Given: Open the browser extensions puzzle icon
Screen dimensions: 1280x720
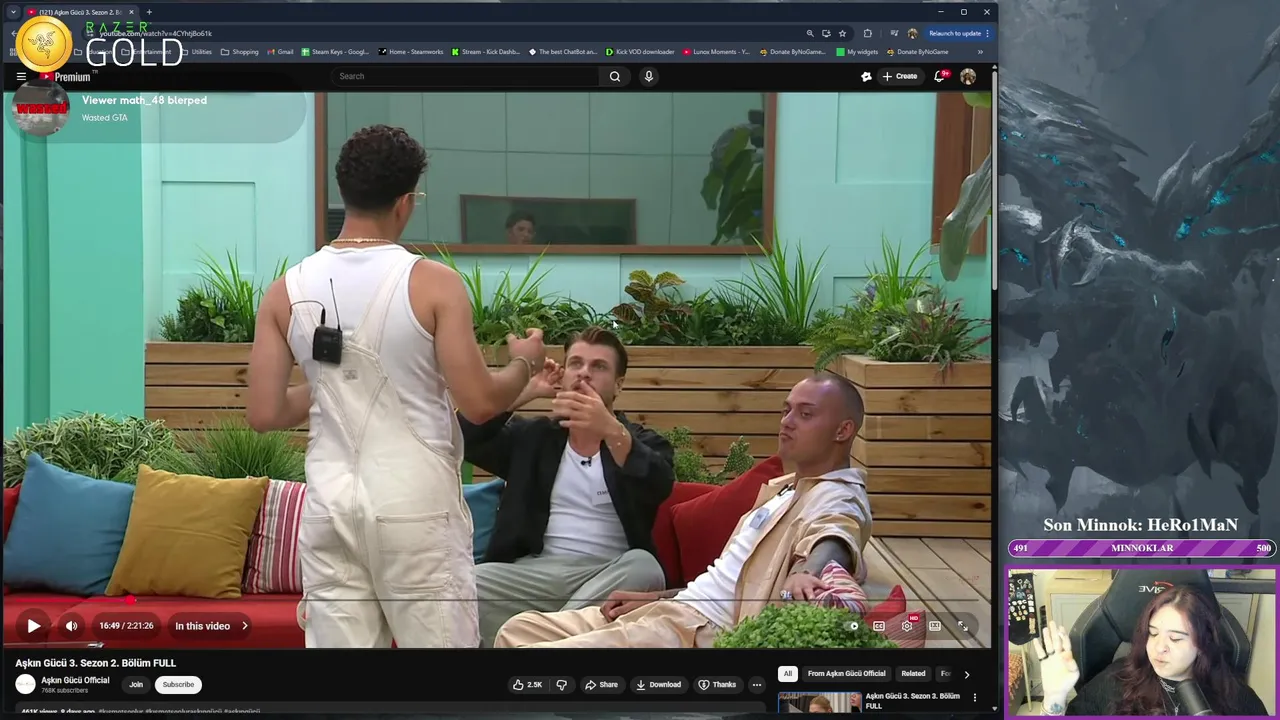Looking at the screenshot, I should coord(867,33).
